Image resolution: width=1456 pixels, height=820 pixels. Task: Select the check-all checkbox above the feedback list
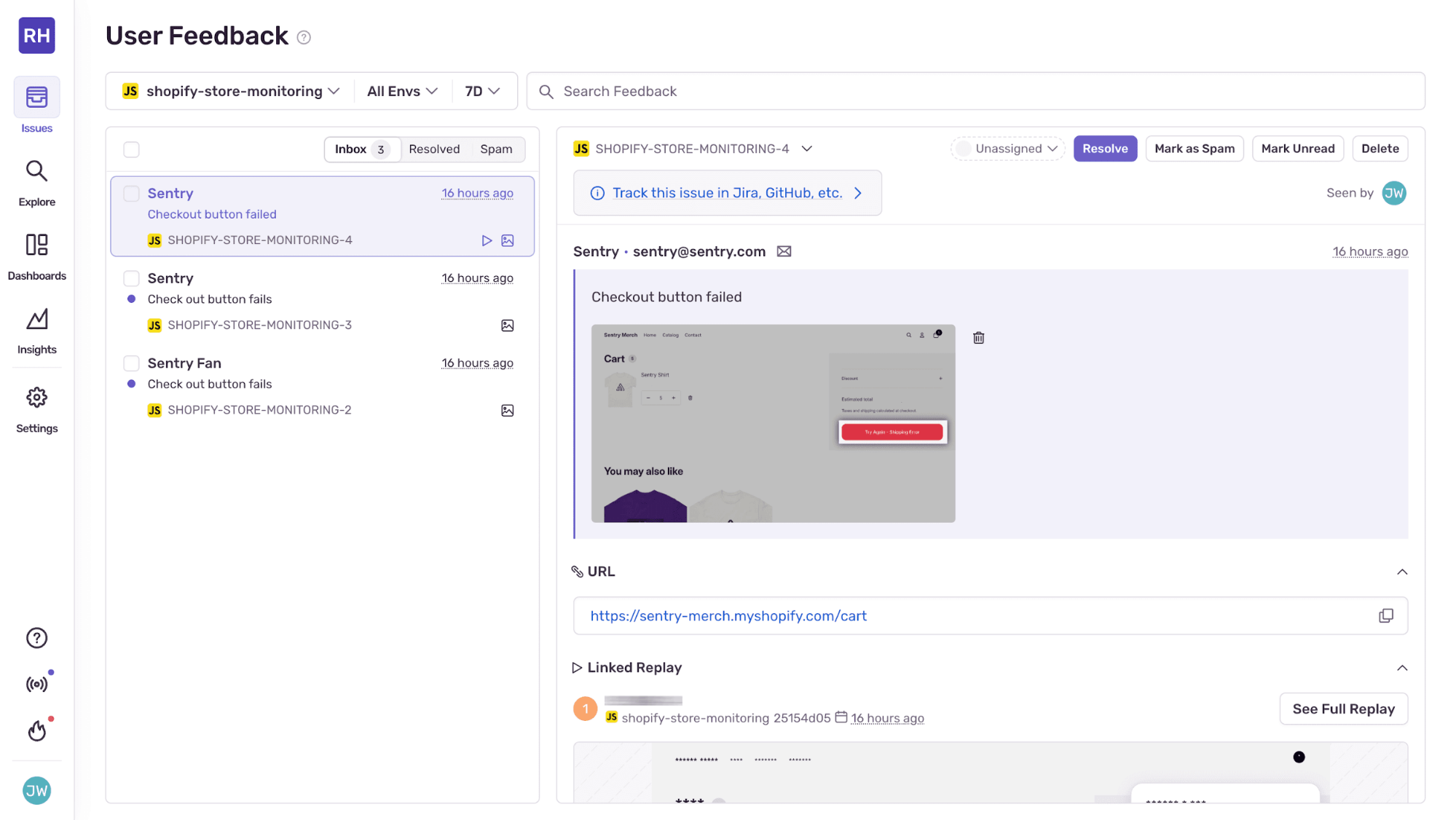131,149
